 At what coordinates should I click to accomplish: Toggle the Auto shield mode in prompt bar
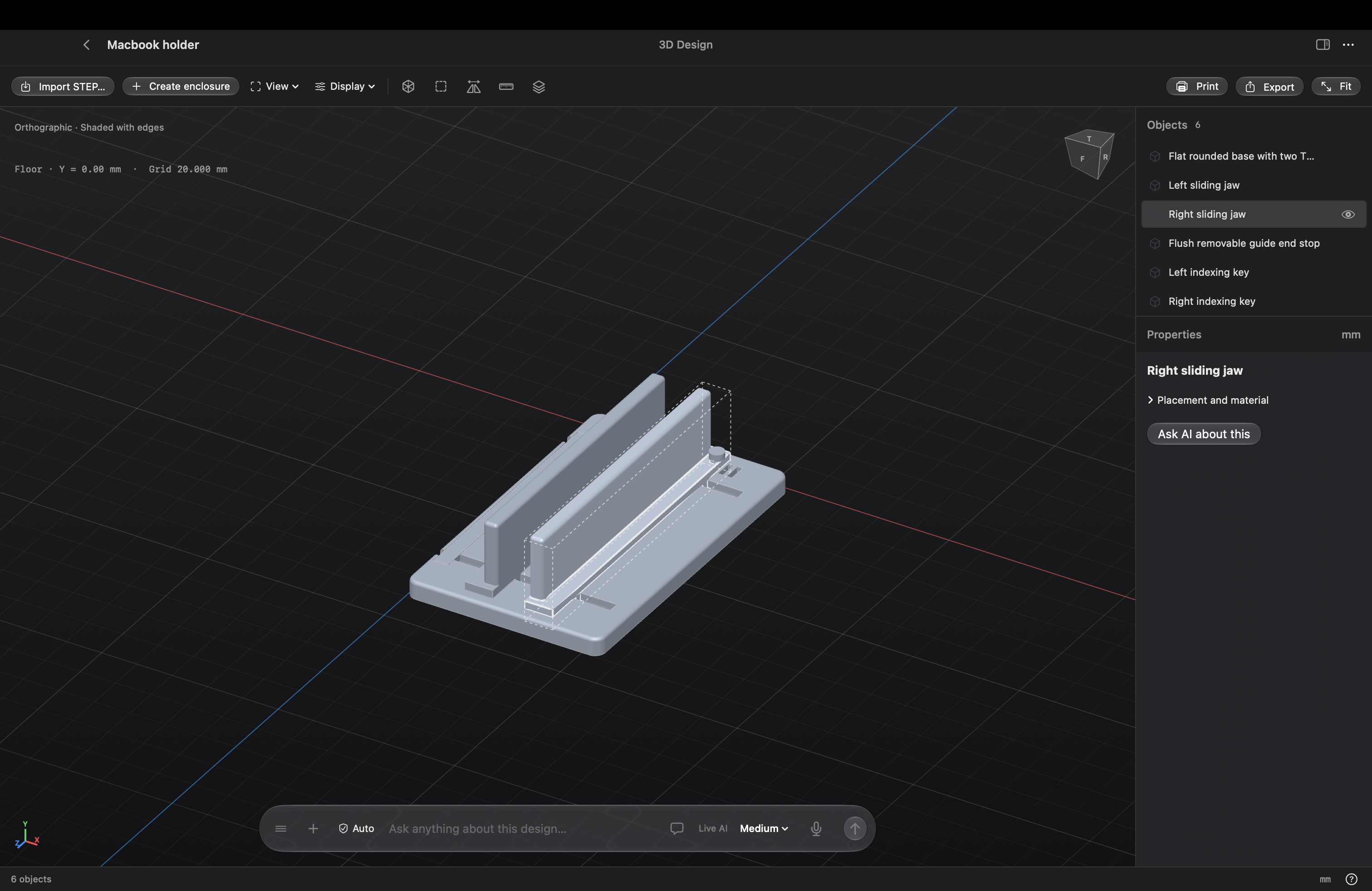click(x=356, y=828)
